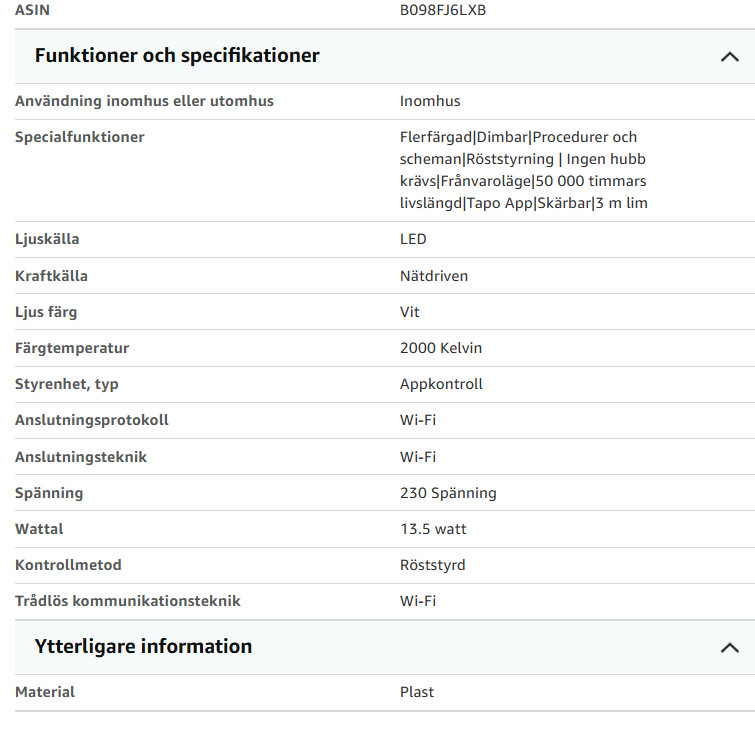Click the Trådlös kommunikationsteknik label
Image resolution: width=755 pixels, height=731 pixels.
[128, 601]
